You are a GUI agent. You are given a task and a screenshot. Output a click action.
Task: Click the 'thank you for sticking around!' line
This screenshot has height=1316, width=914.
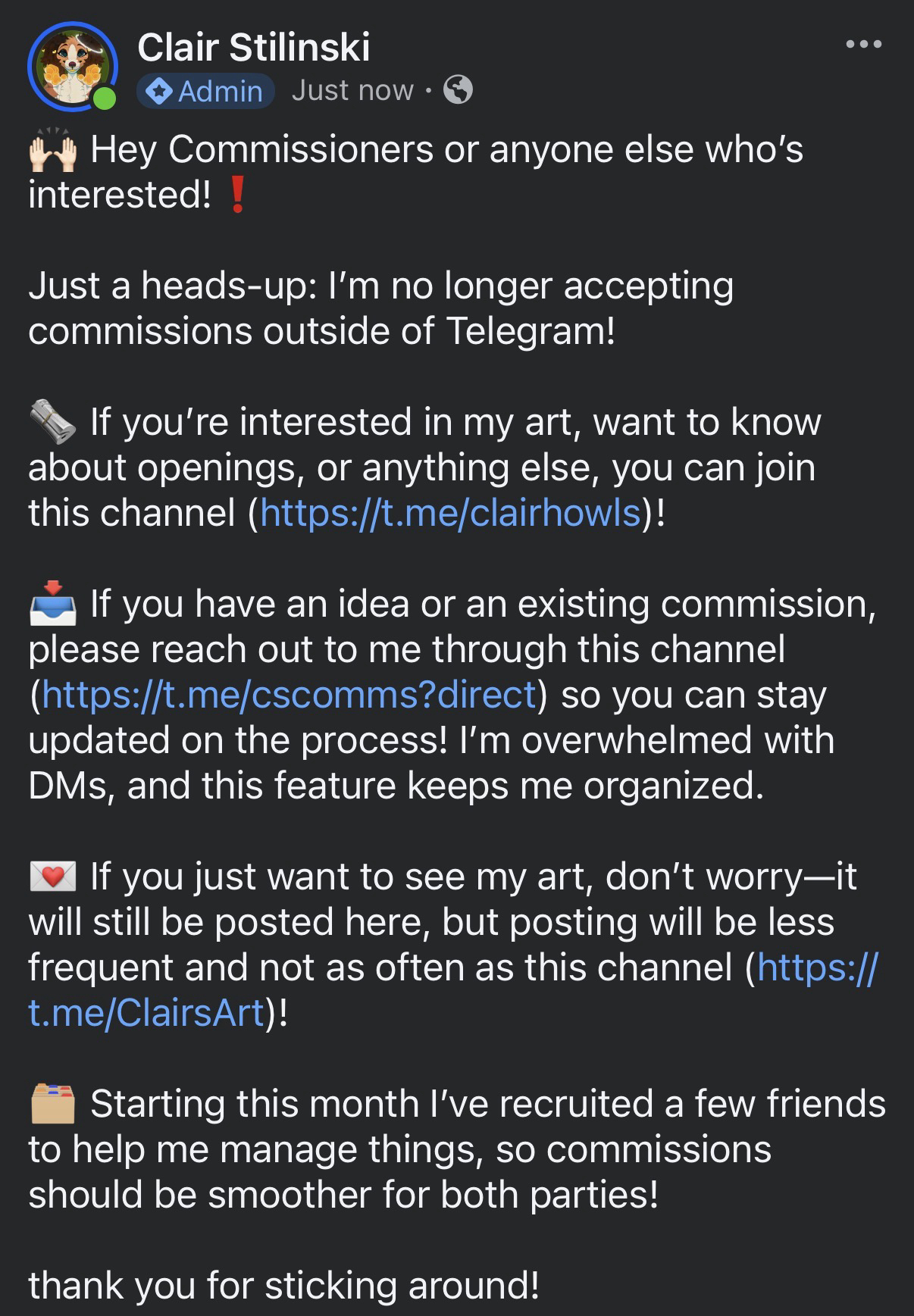pyautogui.click(x=284, y=1286)
